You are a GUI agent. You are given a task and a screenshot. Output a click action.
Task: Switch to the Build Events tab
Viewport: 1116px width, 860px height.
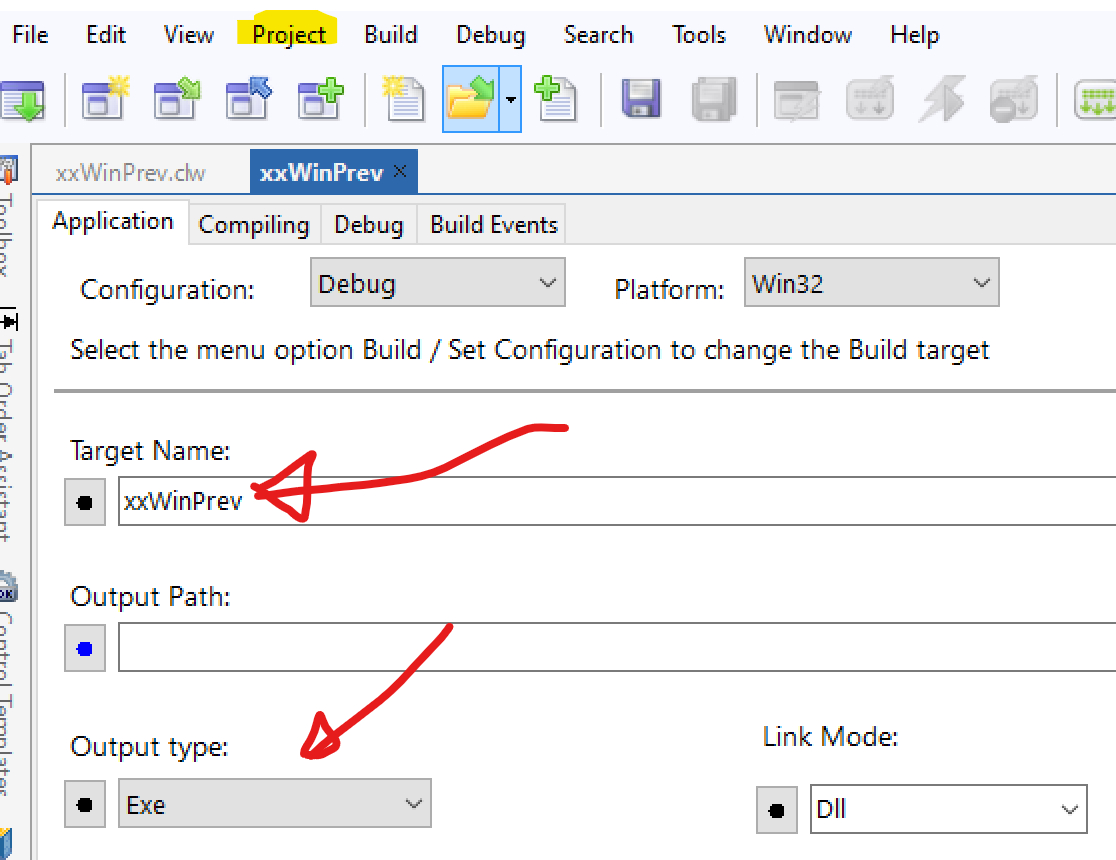494,225
